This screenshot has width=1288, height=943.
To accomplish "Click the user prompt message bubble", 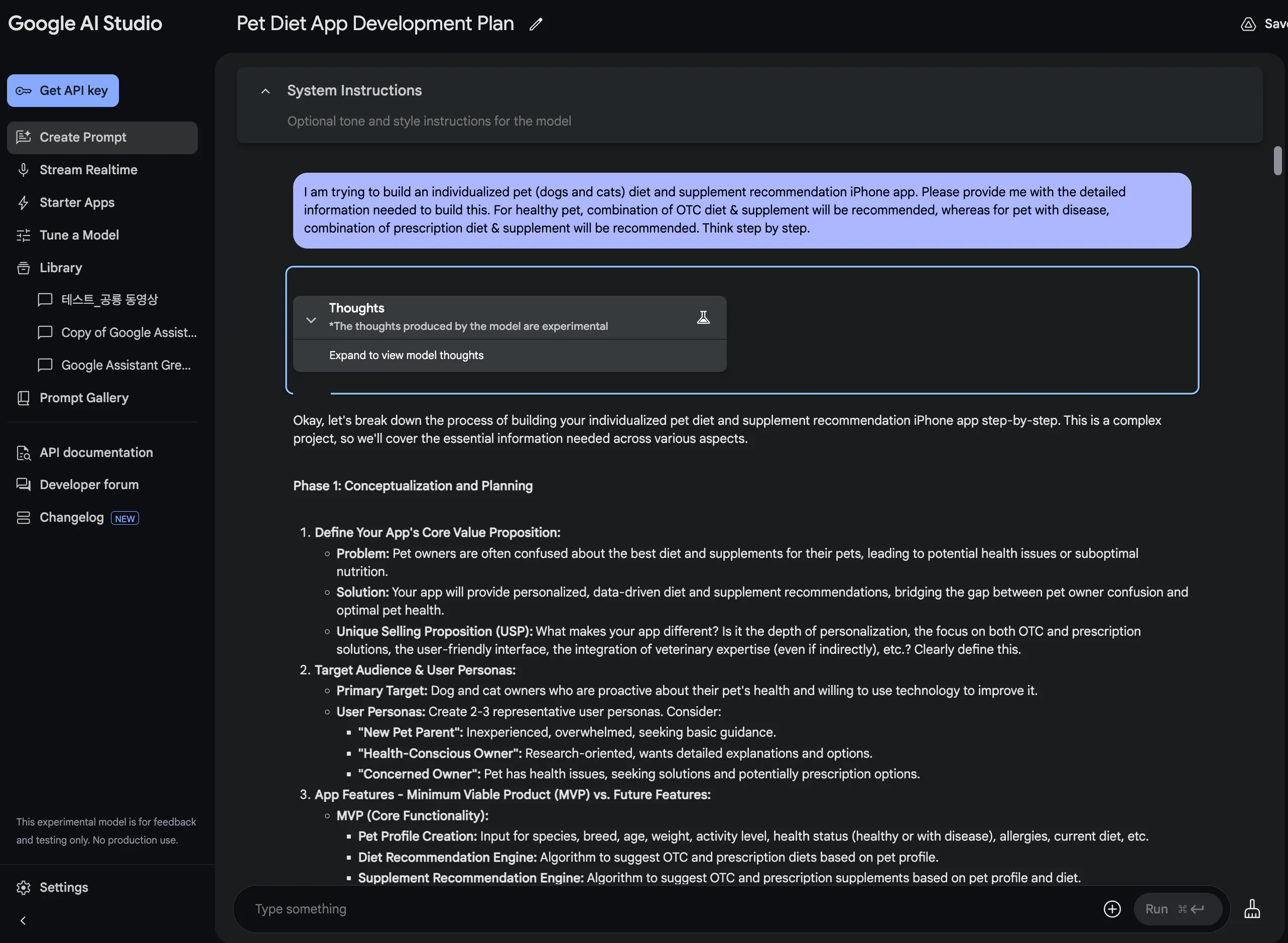I will tap(742, 210).
